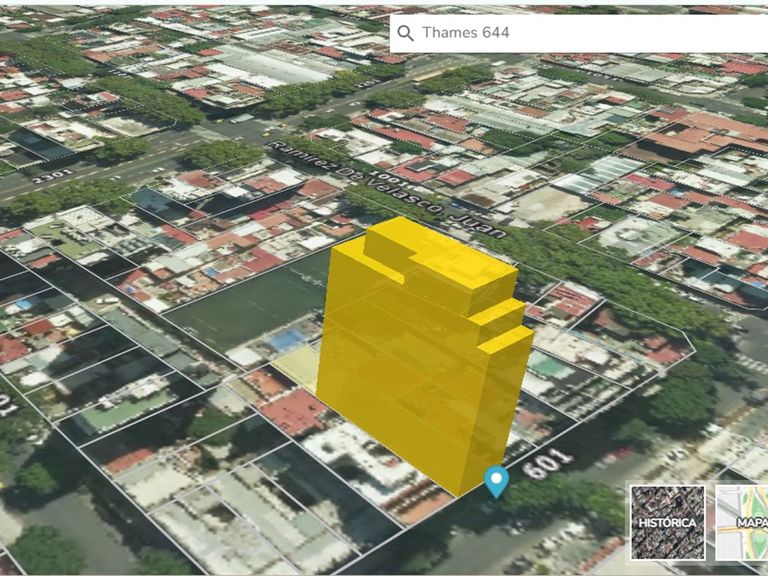Switch to the HISTÓRICA imagery layer

tap(668, 522)
